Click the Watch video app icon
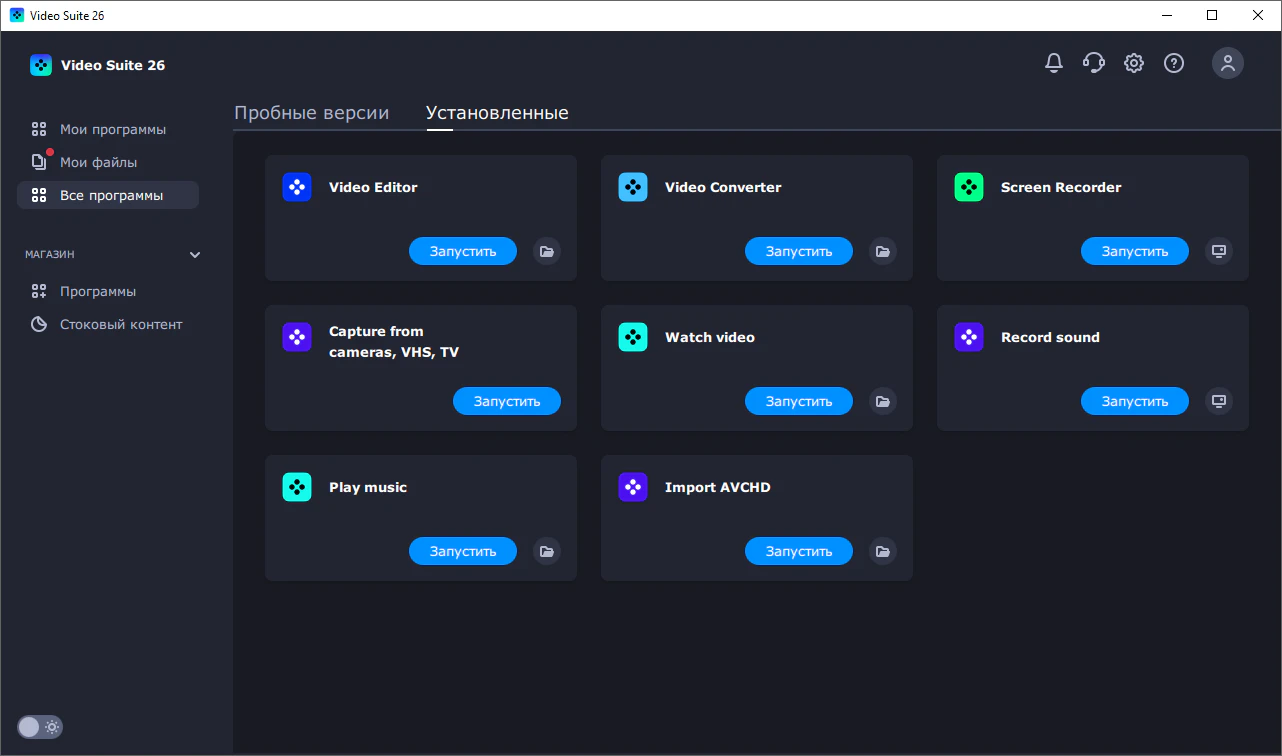Viewport: 1282px width, 756px height. coord(633,337)
